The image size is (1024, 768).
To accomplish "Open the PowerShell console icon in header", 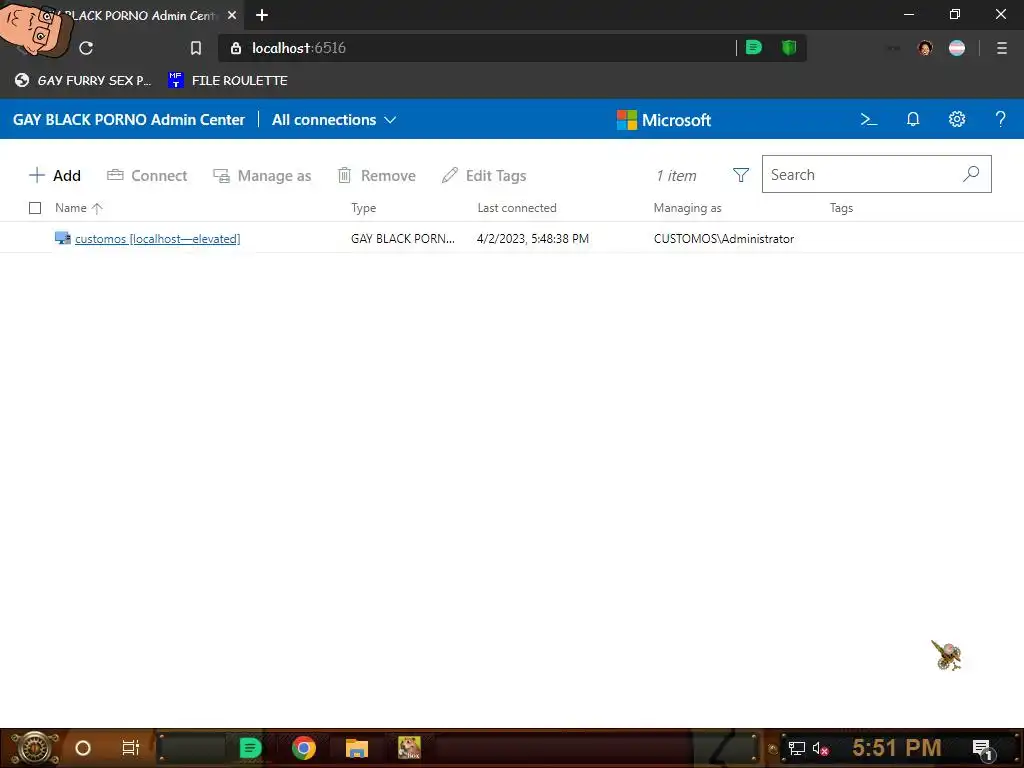I will (869, 120).
